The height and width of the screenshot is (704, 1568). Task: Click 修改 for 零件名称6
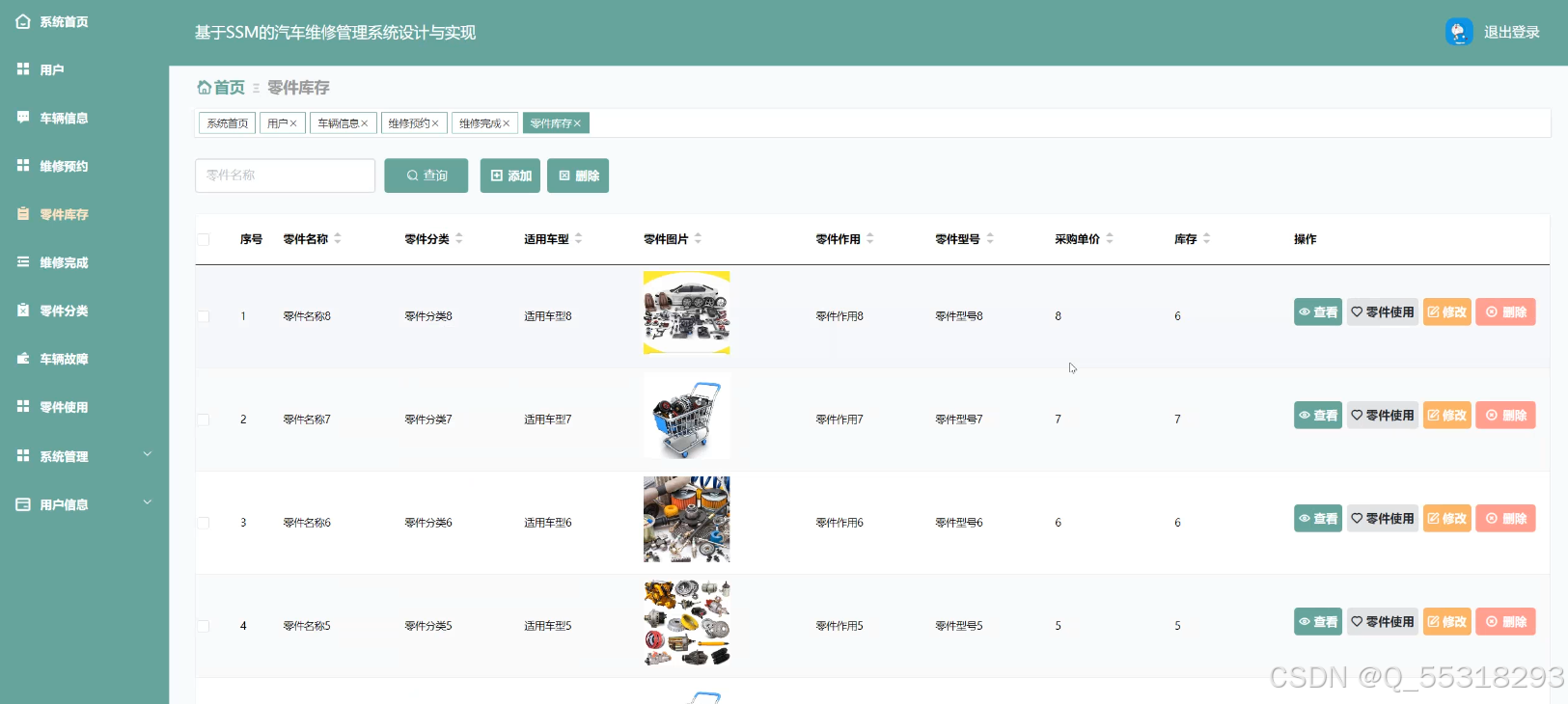coord(1447,519)
